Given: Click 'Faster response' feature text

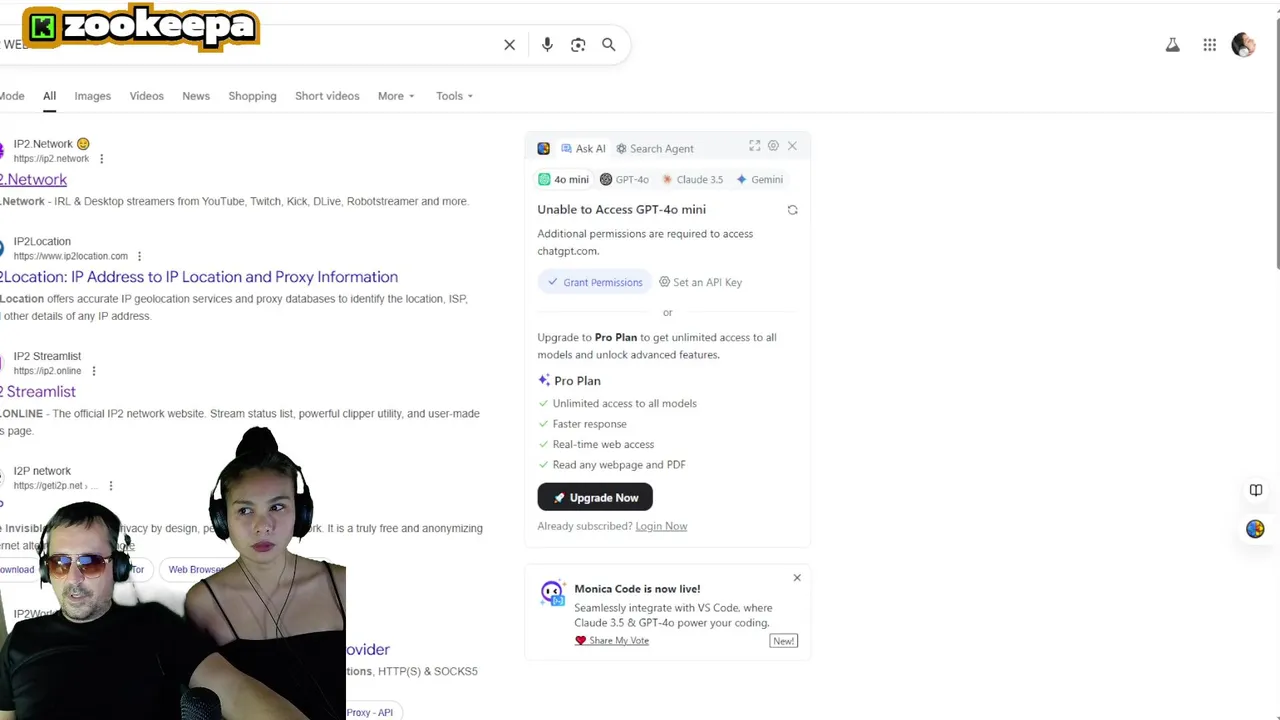Looking at the screenshot, I should pos(589,424).
